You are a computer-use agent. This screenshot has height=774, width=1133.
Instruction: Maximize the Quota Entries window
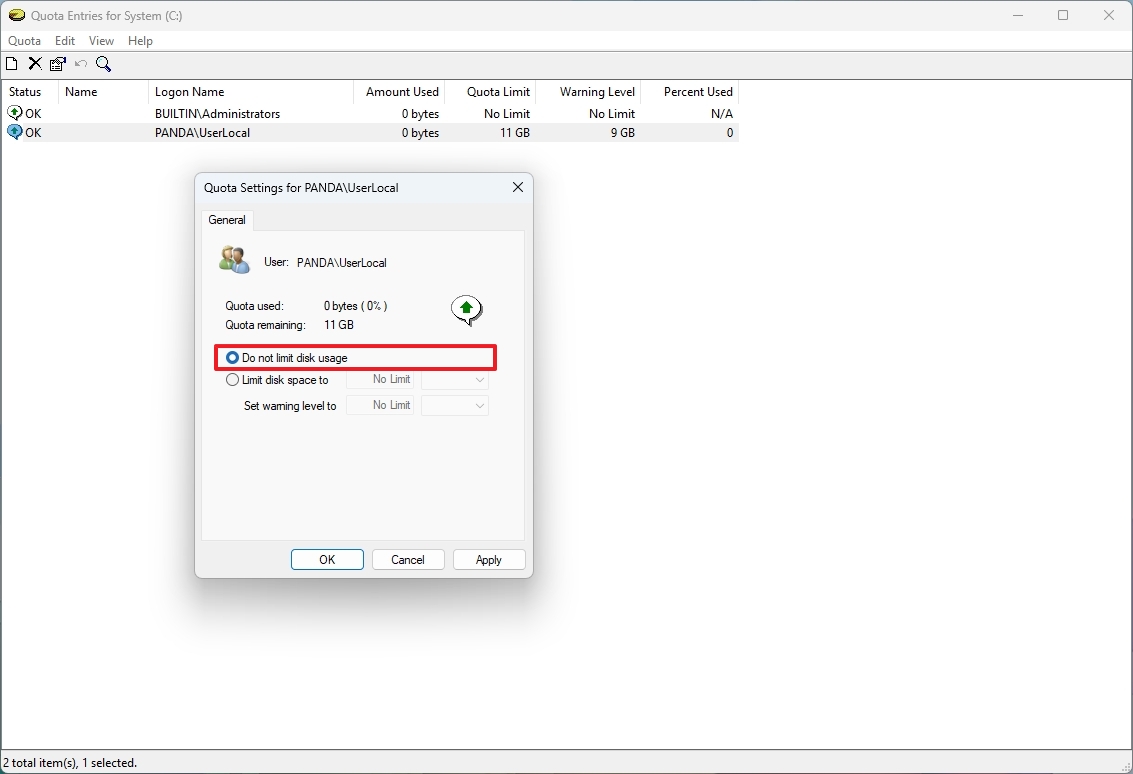point(1063,15)
